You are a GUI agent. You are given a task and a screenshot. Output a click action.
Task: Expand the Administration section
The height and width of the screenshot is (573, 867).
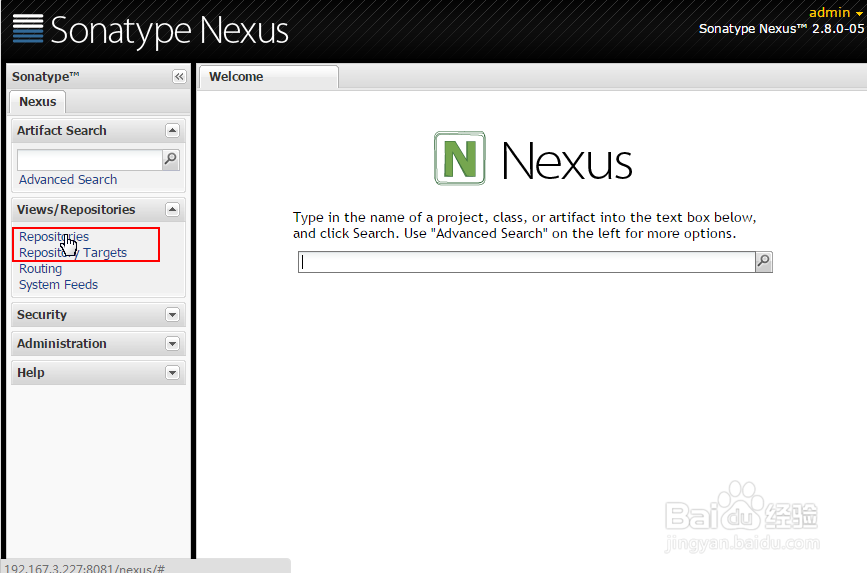173,343
